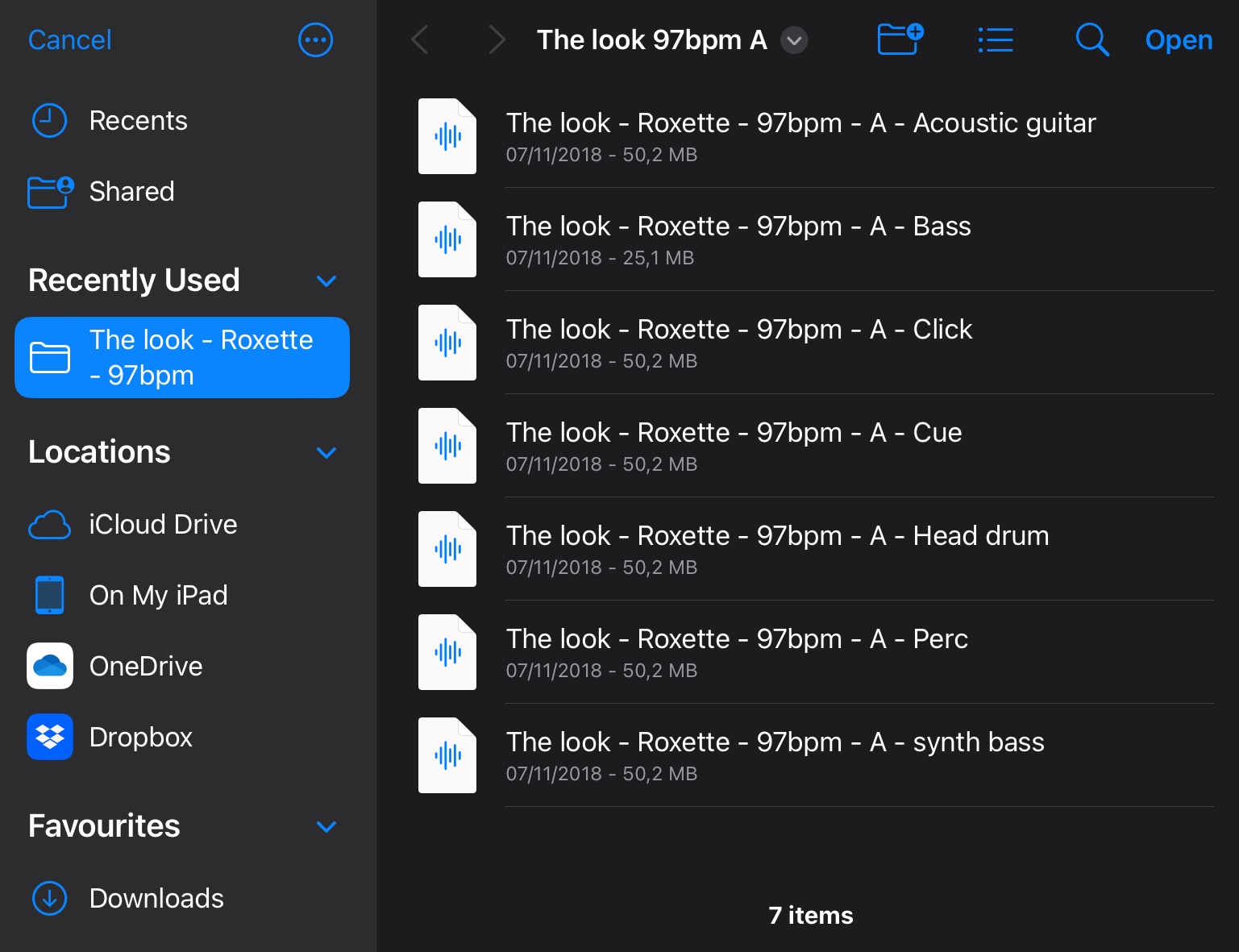Select the A - synth bass file name
This screenshot has height=952, width=1239.
(775, 742)
